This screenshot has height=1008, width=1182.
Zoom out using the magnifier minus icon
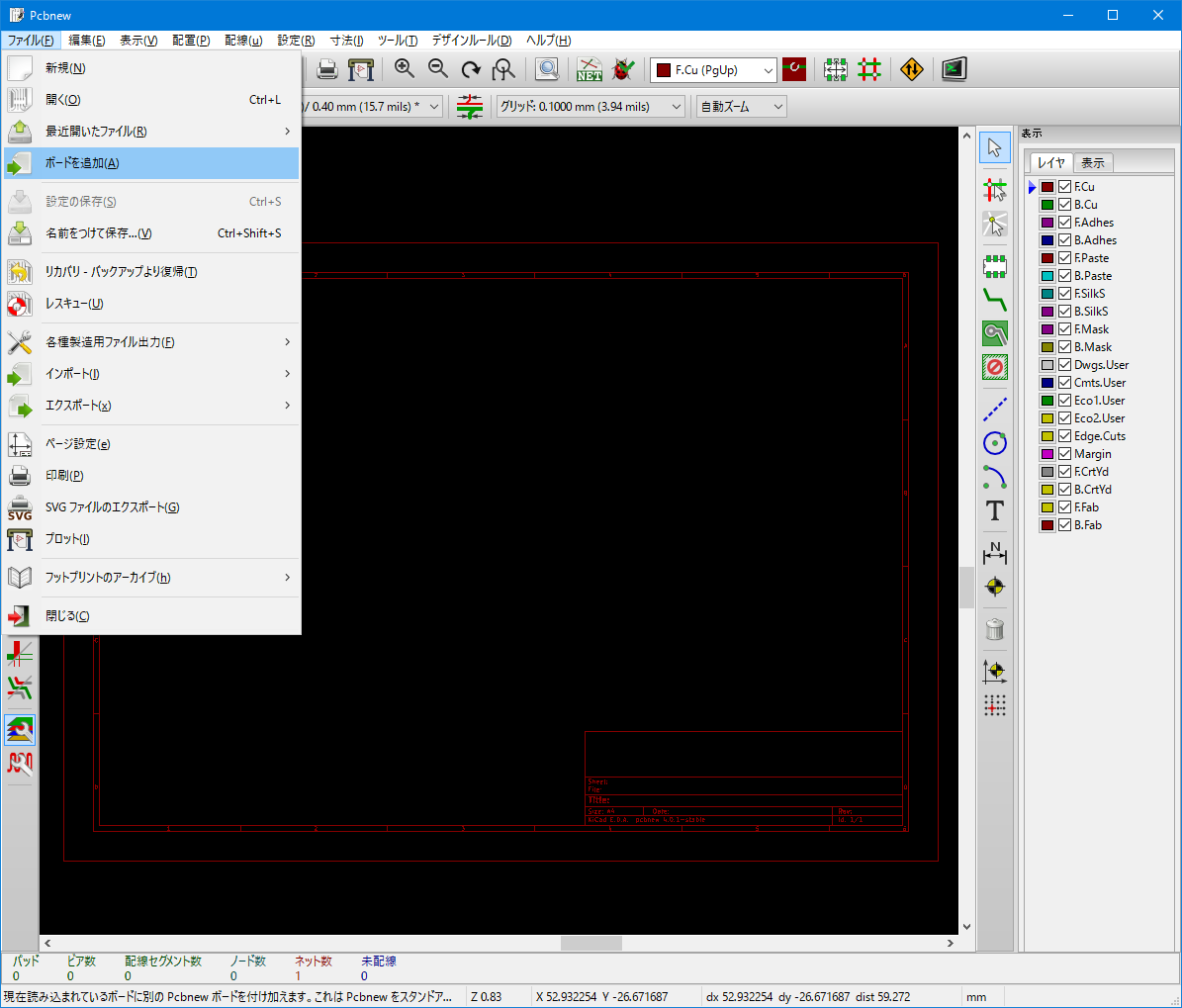(x=438, y=69)
